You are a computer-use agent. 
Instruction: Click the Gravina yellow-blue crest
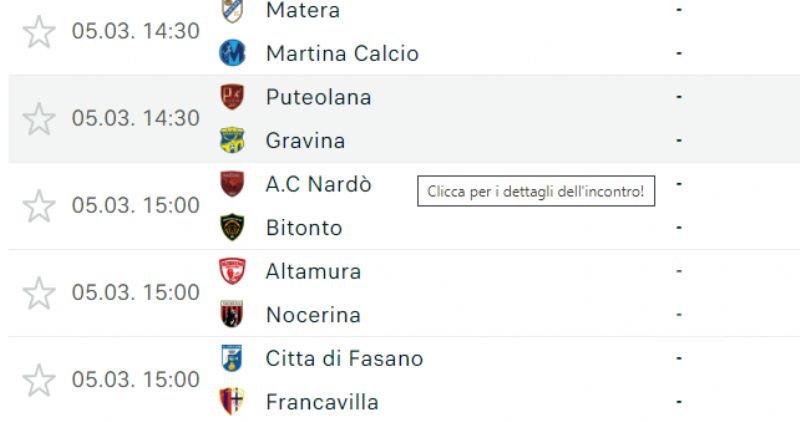pos(232,140)
